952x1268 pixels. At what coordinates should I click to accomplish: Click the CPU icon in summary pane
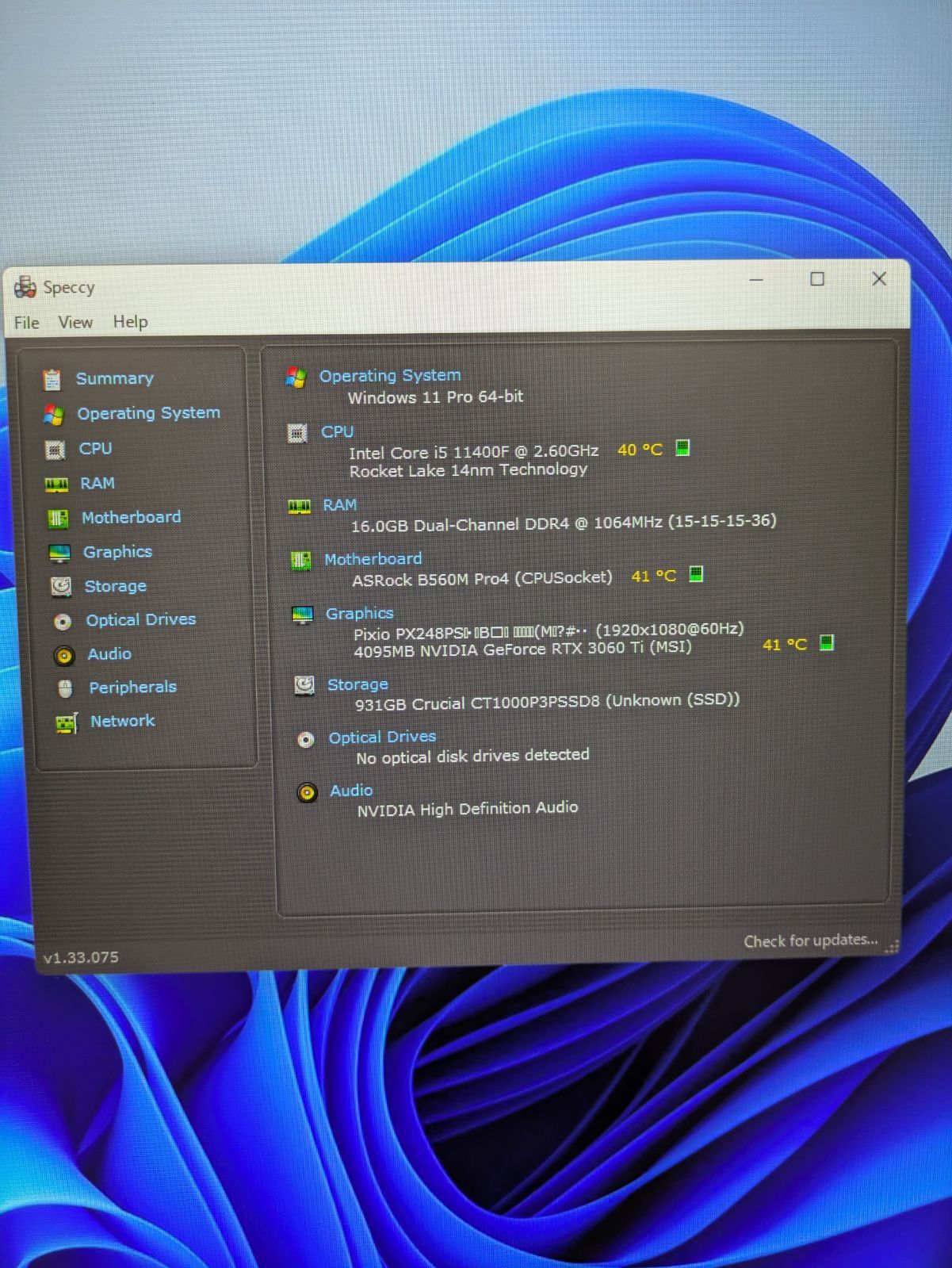point(297,433)
